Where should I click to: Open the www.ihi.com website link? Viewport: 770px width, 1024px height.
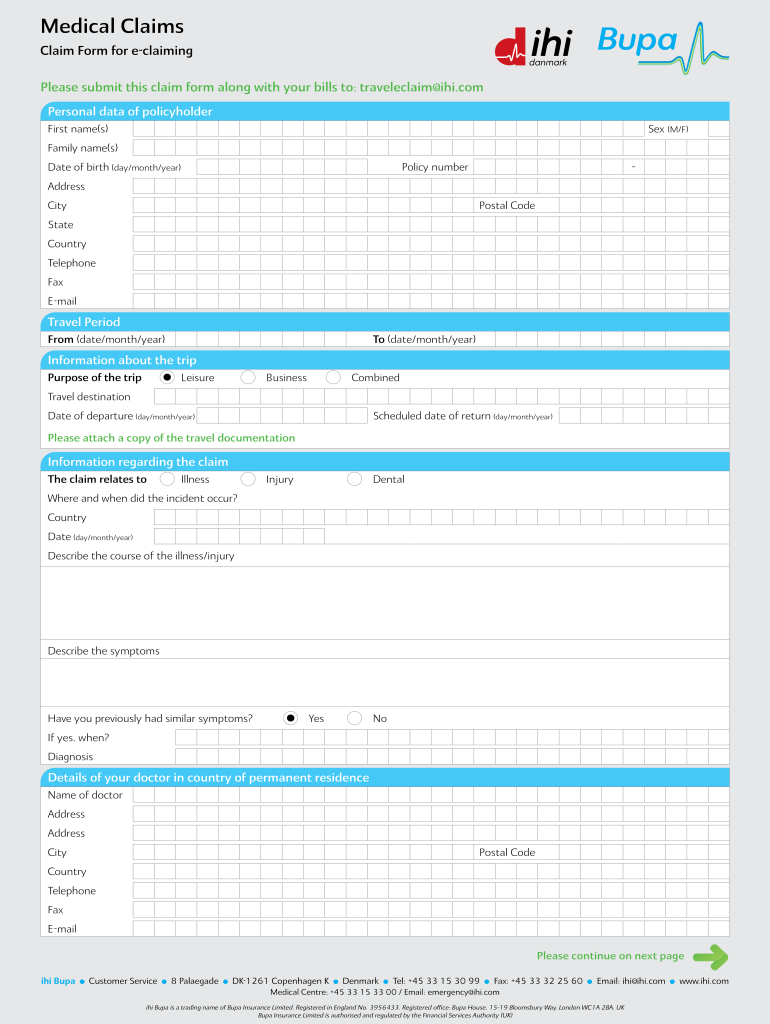pos(703,981)
